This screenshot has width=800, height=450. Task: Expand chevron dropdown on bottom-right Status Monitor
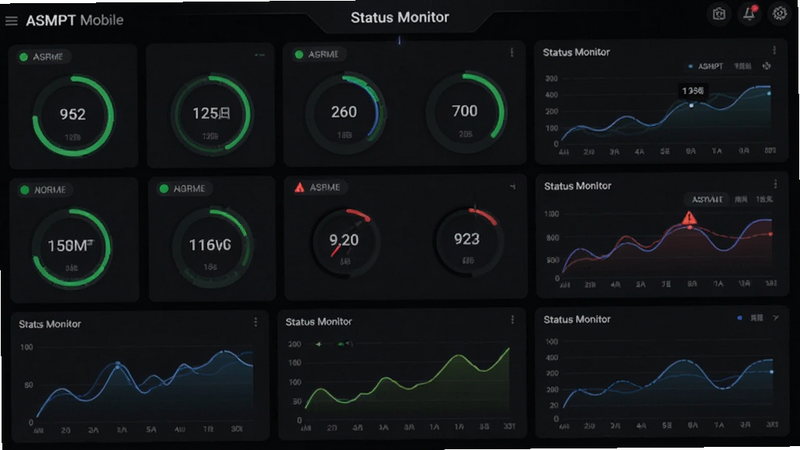coord(776,318)
